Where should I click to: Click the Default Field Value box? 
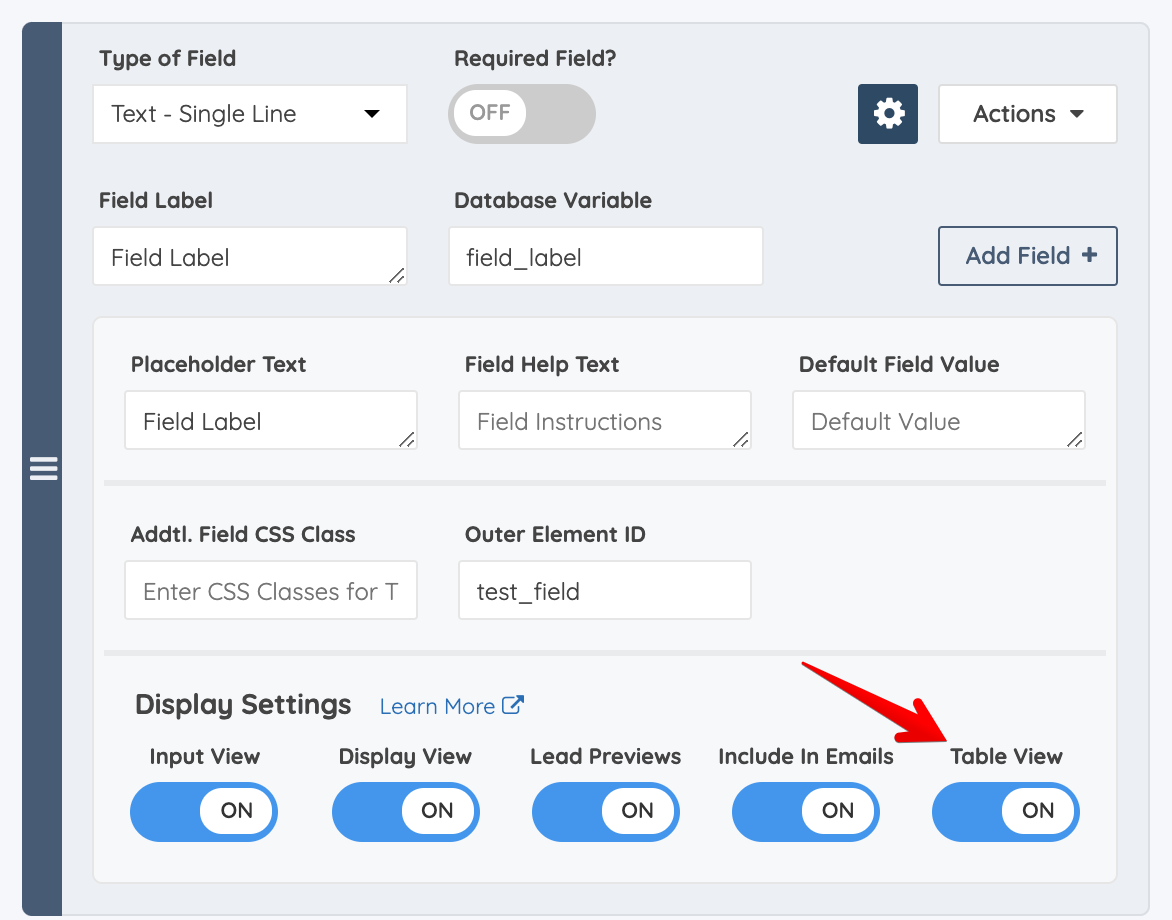pos(938,420)
